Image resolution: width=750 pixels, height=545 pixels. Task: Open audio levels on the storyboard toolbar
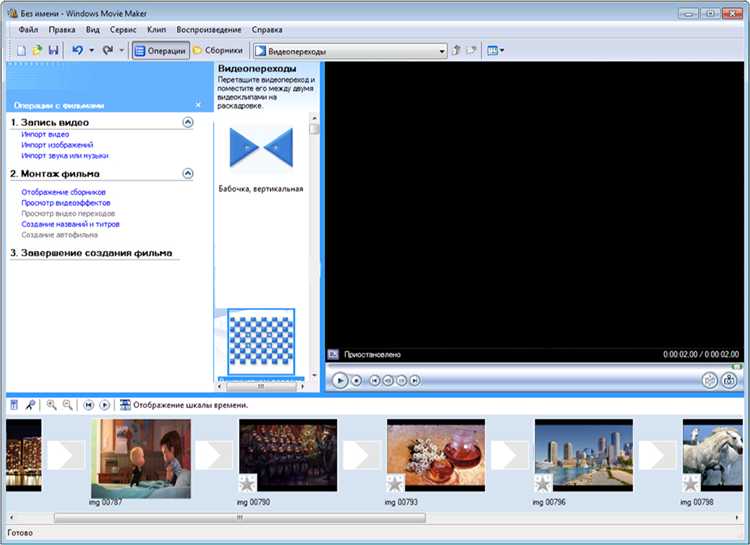[14, 405]
